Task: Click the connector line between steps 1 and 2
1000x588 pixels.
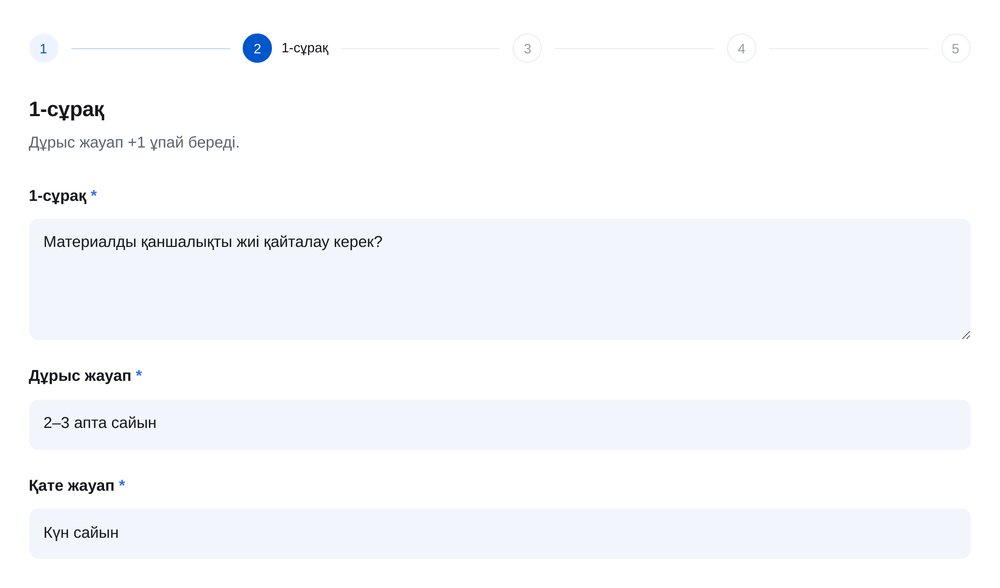Action: 151,48
